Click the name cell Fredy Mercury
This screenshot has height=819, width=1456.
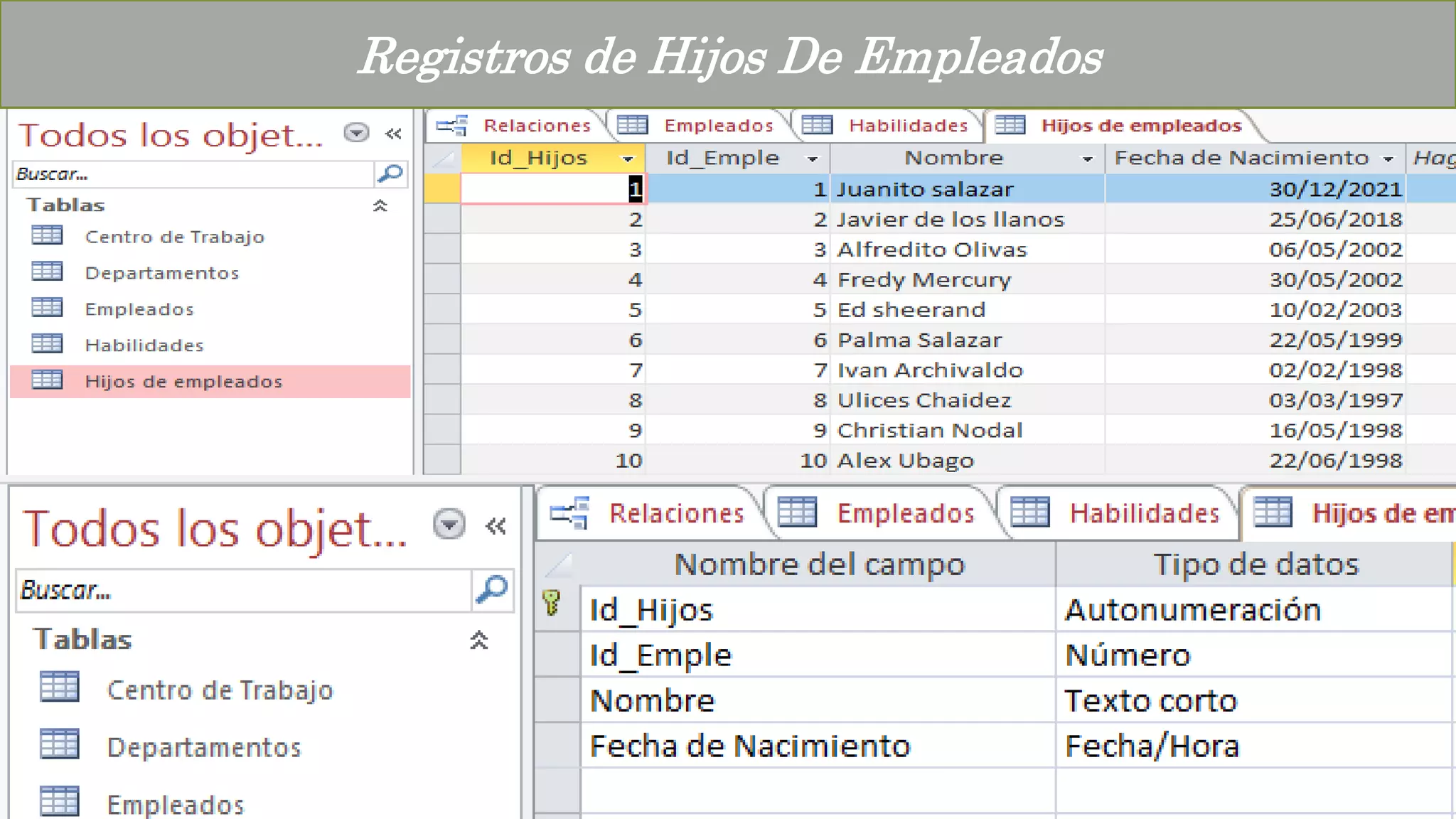[x=968, y=279]
